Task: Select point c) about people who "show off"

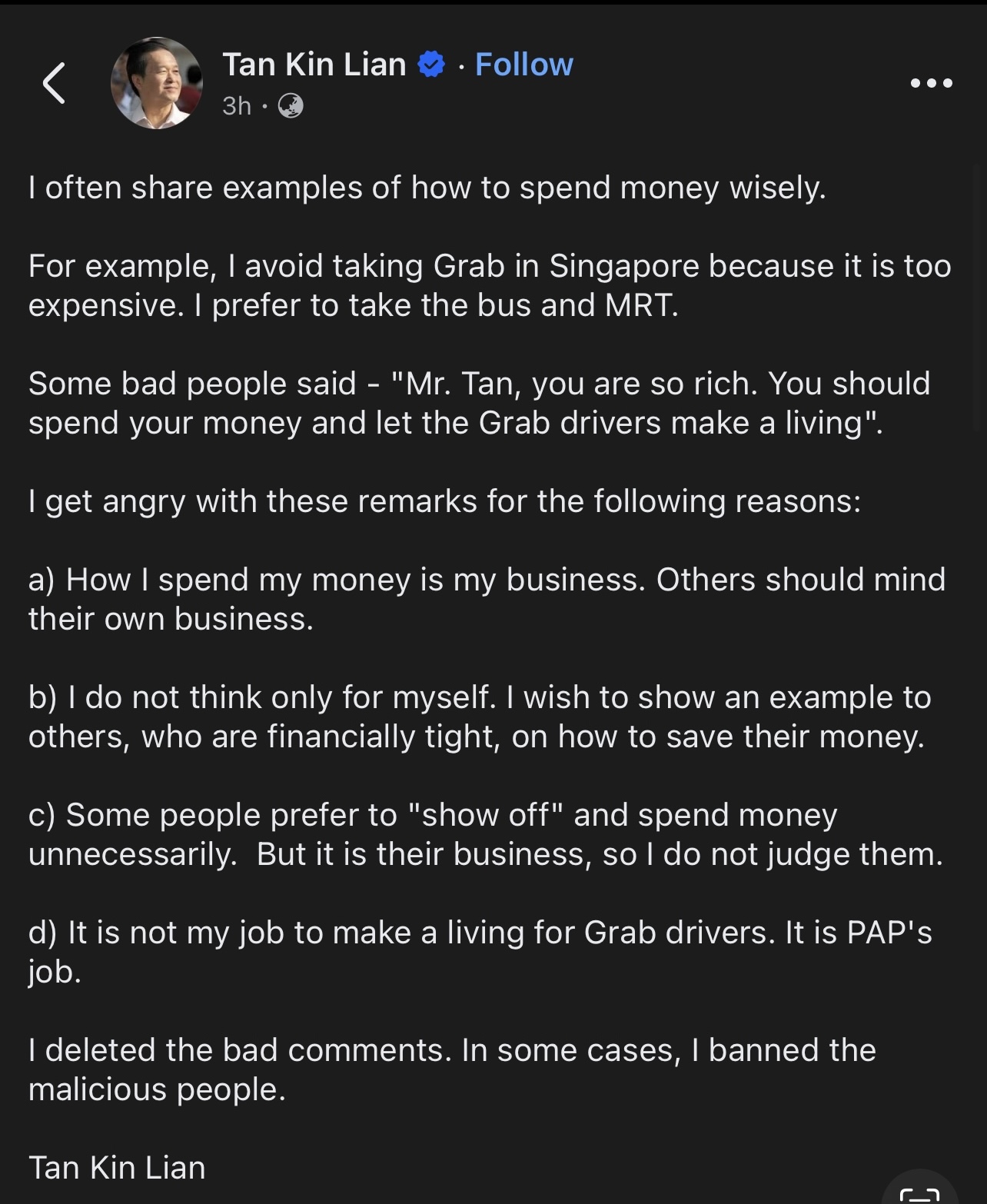Action: coord(484,834)
